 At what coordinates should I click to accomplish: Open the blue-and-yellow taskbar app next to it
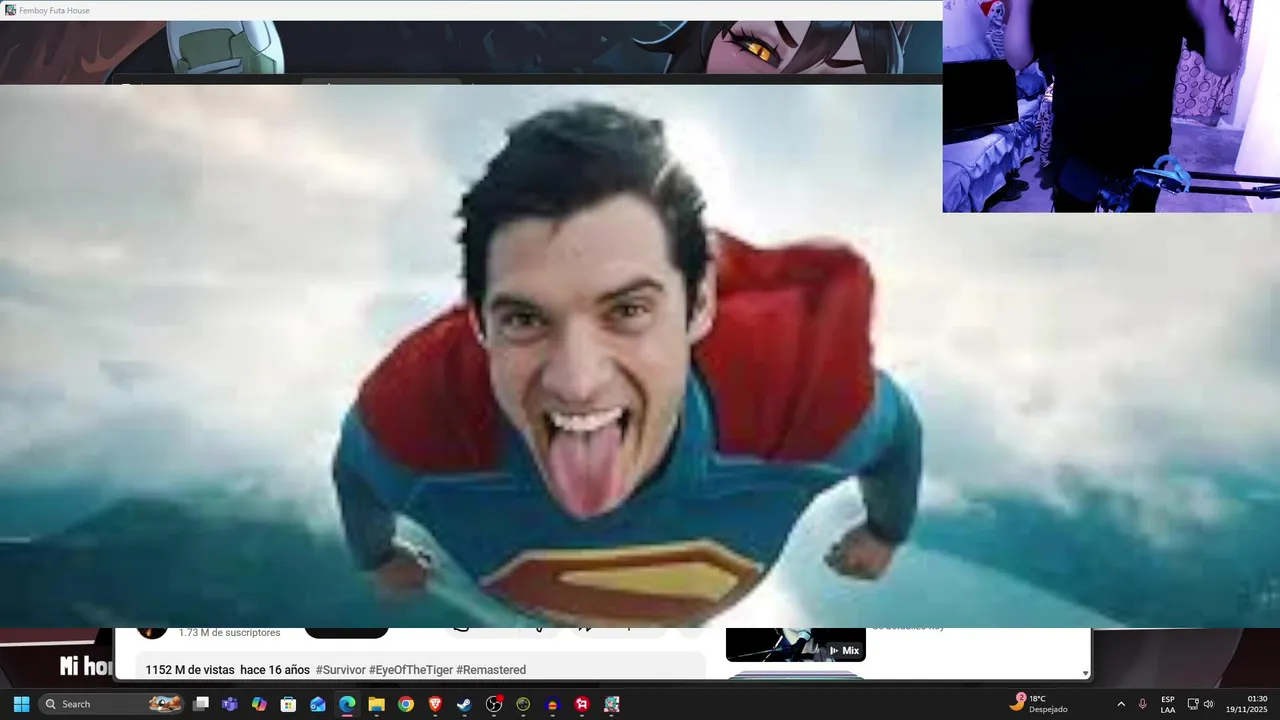pyautogui.click(x=552, y=704)
